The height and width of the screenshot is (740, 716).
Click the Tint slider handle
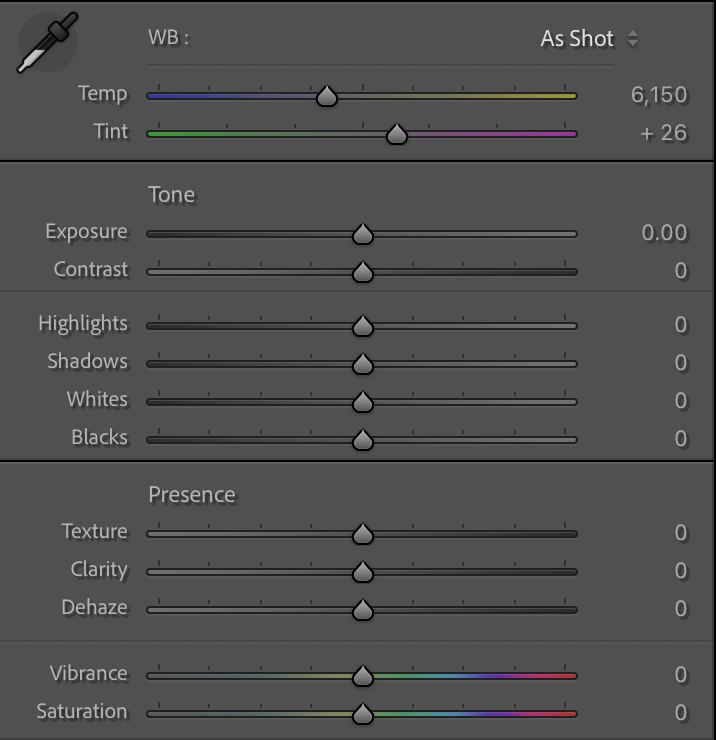pyautogui.click(x=397, y=134)
